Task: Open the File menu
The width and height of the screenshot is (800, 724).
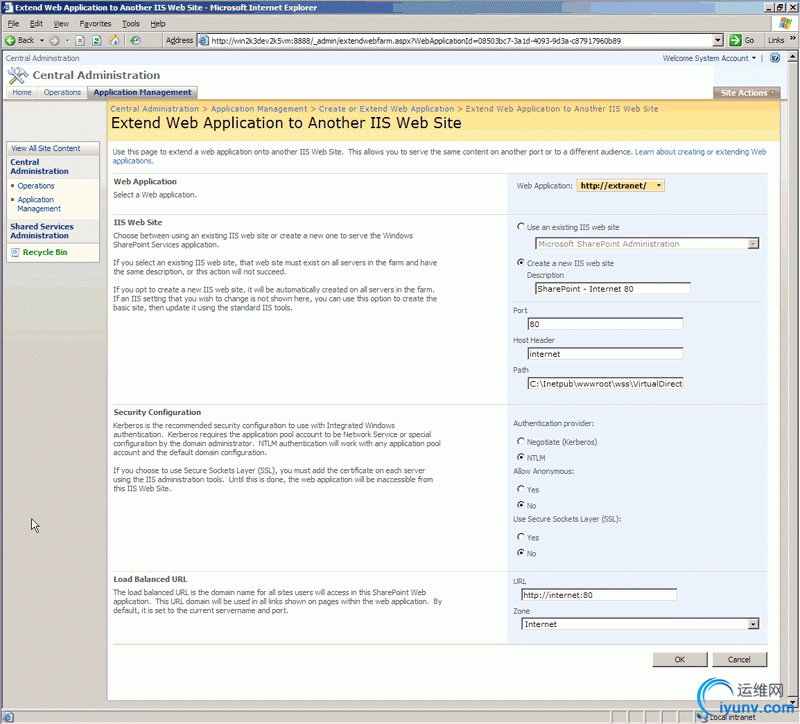Action: point(13,23)
